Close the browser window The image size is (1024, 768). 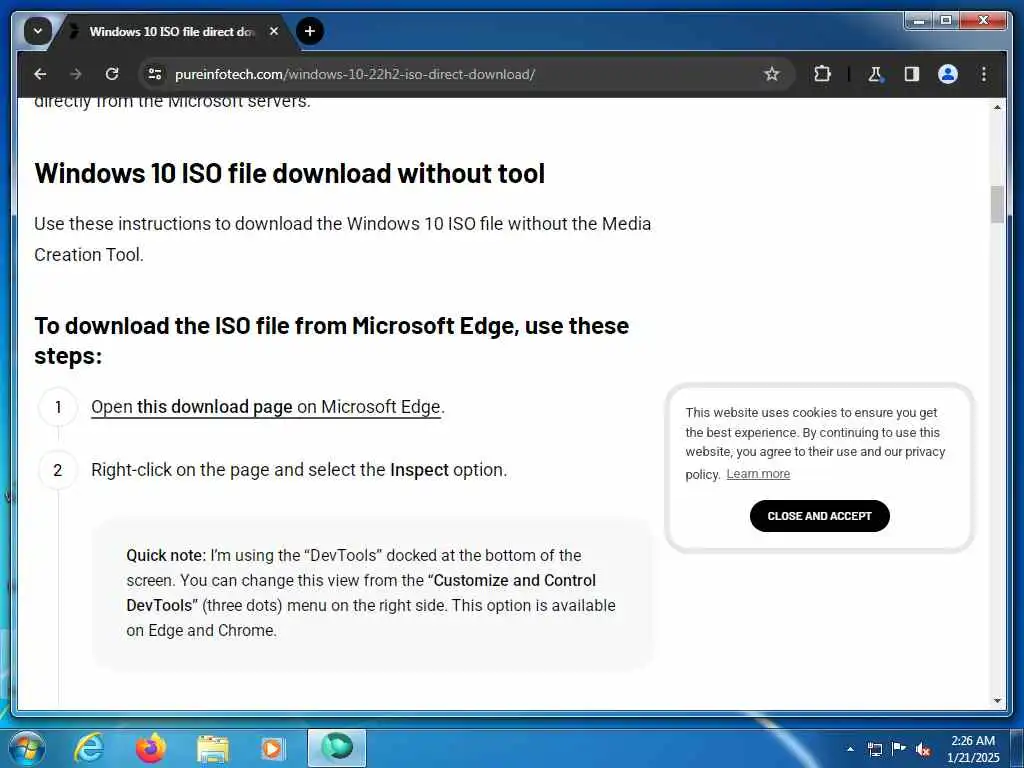click(984, 21)
